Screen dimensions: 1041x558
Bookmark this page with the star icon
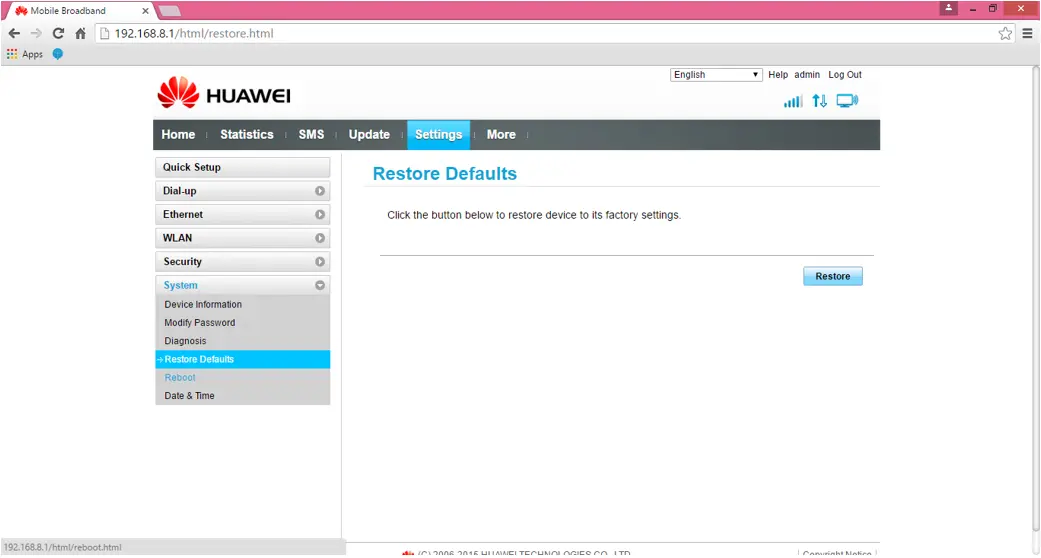pyautogui.click(x=1005, y=33)
